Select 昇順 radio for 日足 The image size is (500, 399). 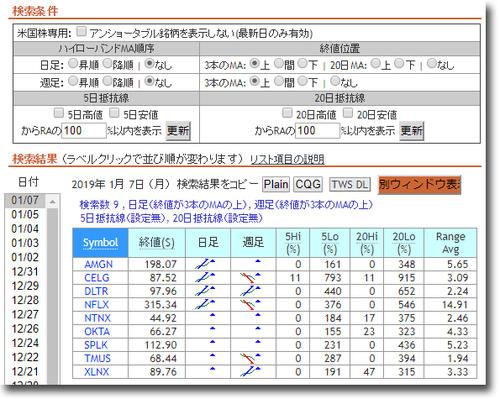(72, 63)
